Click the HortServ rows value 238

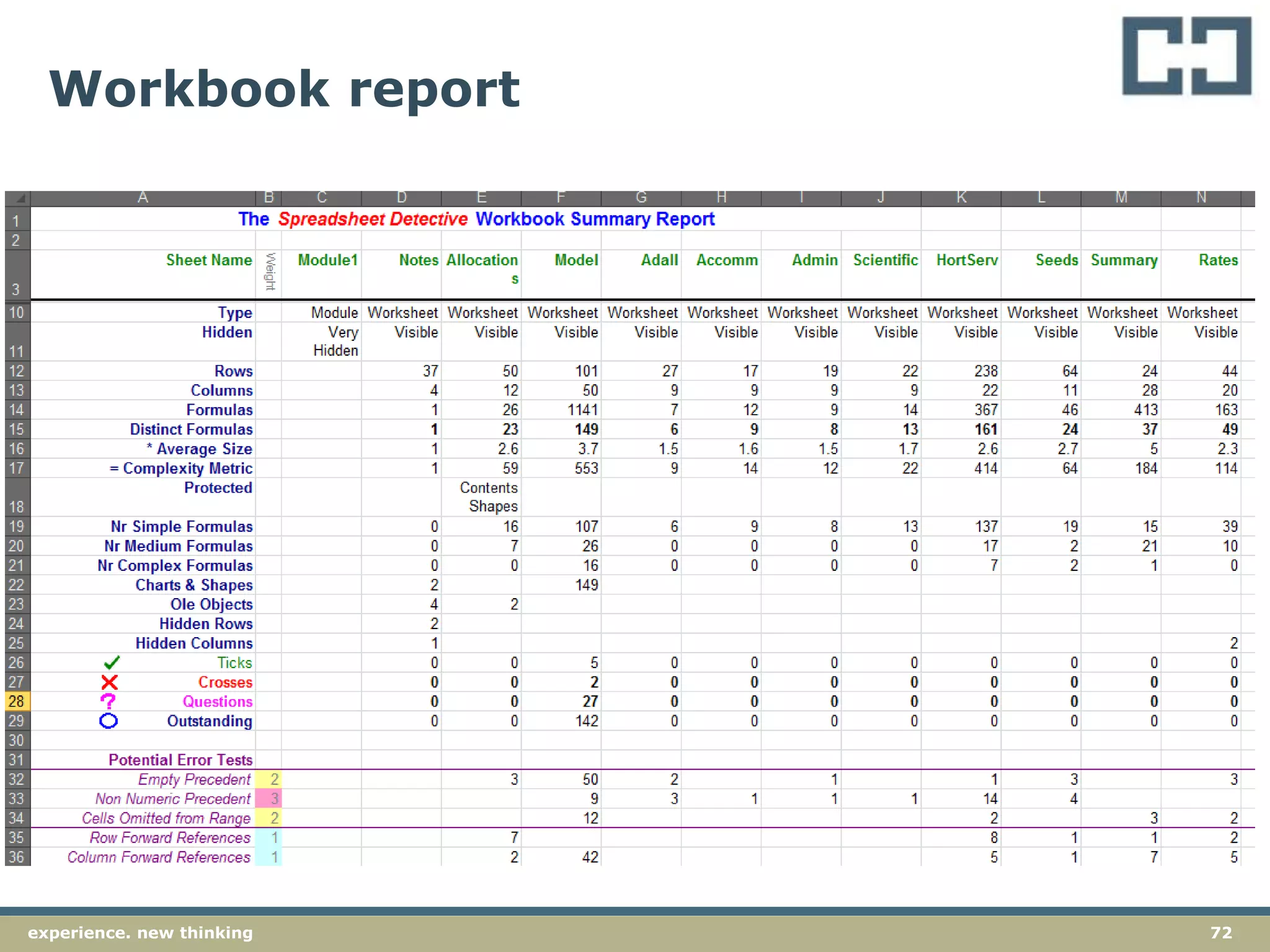[x=986, y=371]
